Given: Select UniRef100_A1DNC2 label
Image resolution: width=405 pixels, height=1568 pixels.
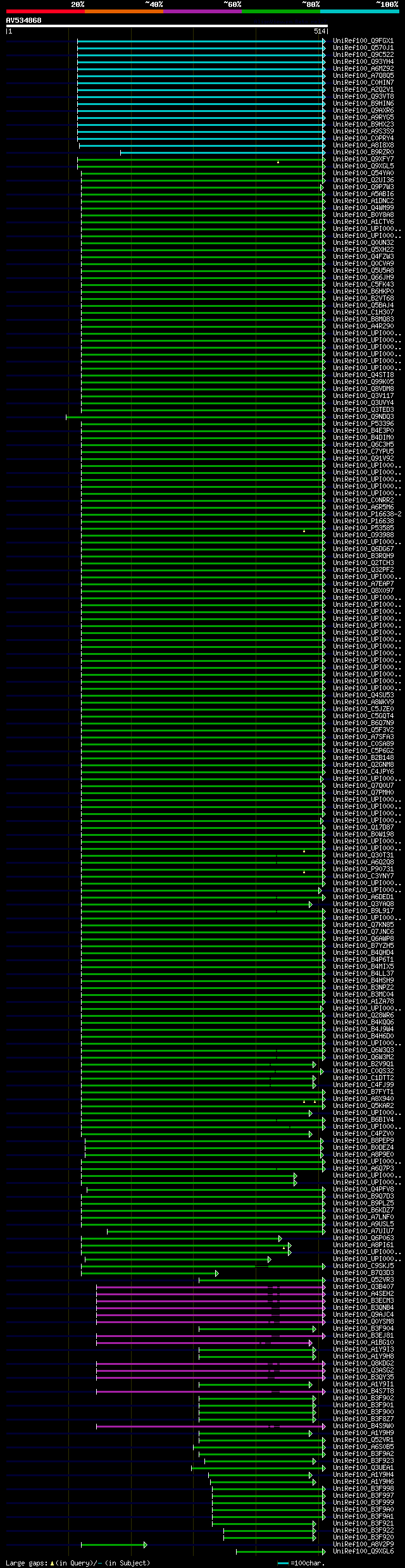Looking at the screenshot, I should point(363,201).
